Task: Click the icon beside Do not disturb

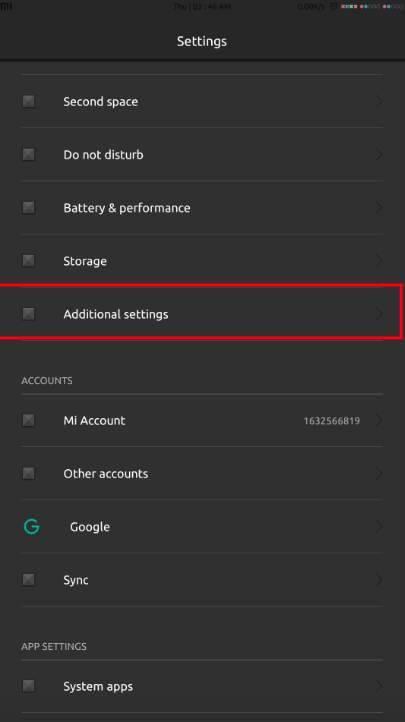Action: coord(29,154)
